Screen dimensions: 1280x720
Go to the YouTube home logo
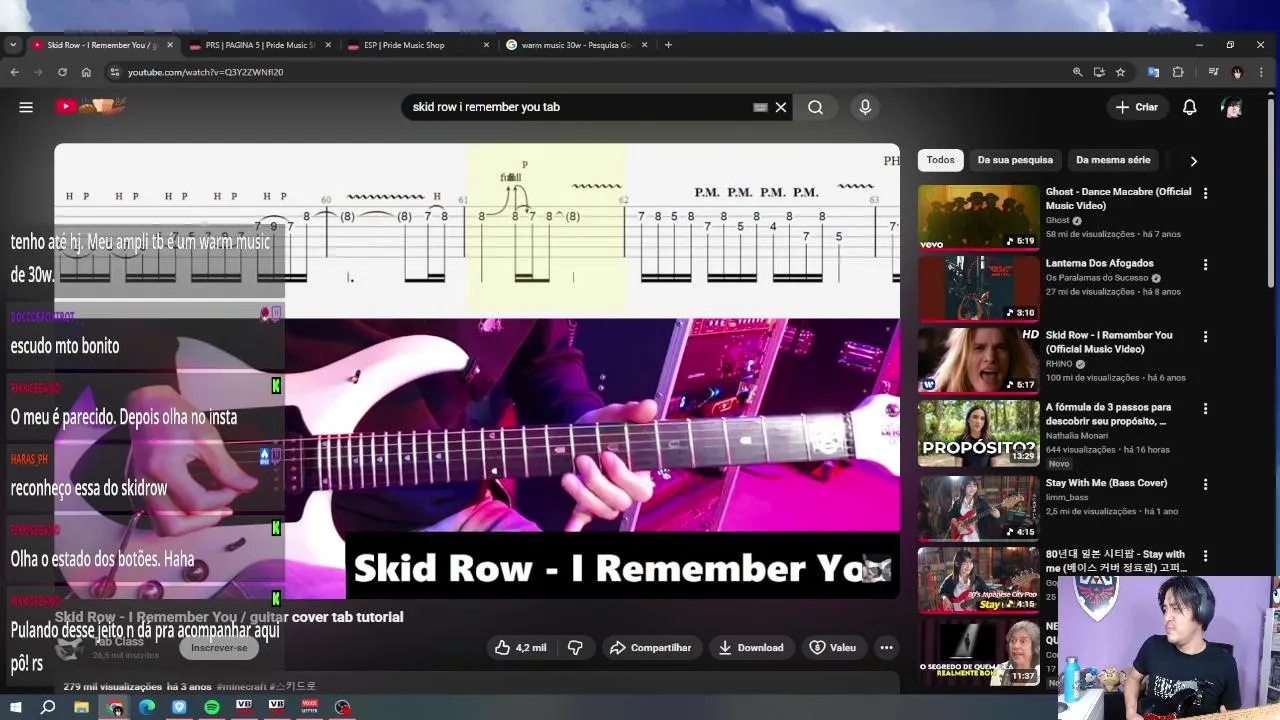tap(91, 106)
